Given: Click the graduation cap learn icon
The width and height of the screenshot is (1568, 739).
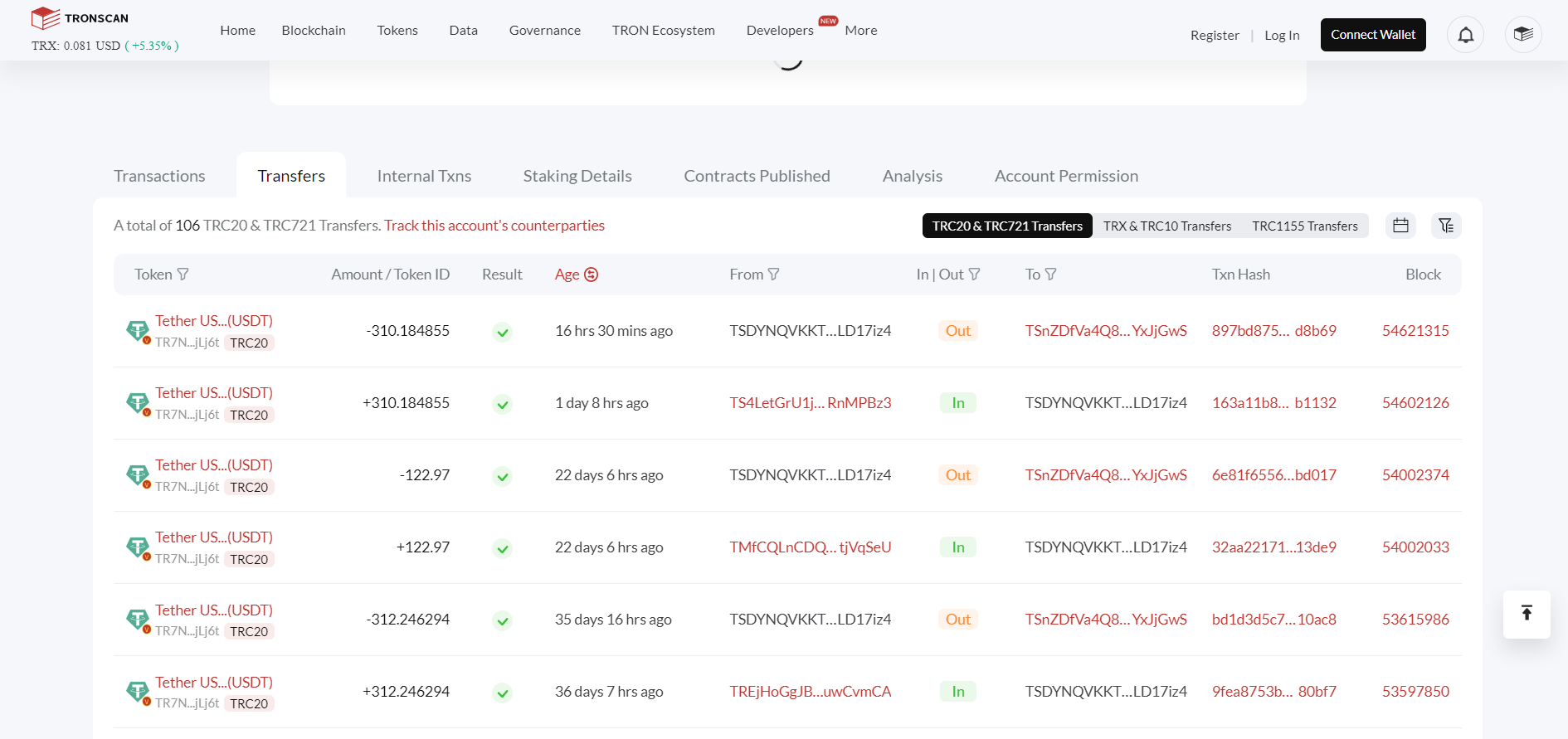Looking at the screenshot, I should pos(1523,35).
